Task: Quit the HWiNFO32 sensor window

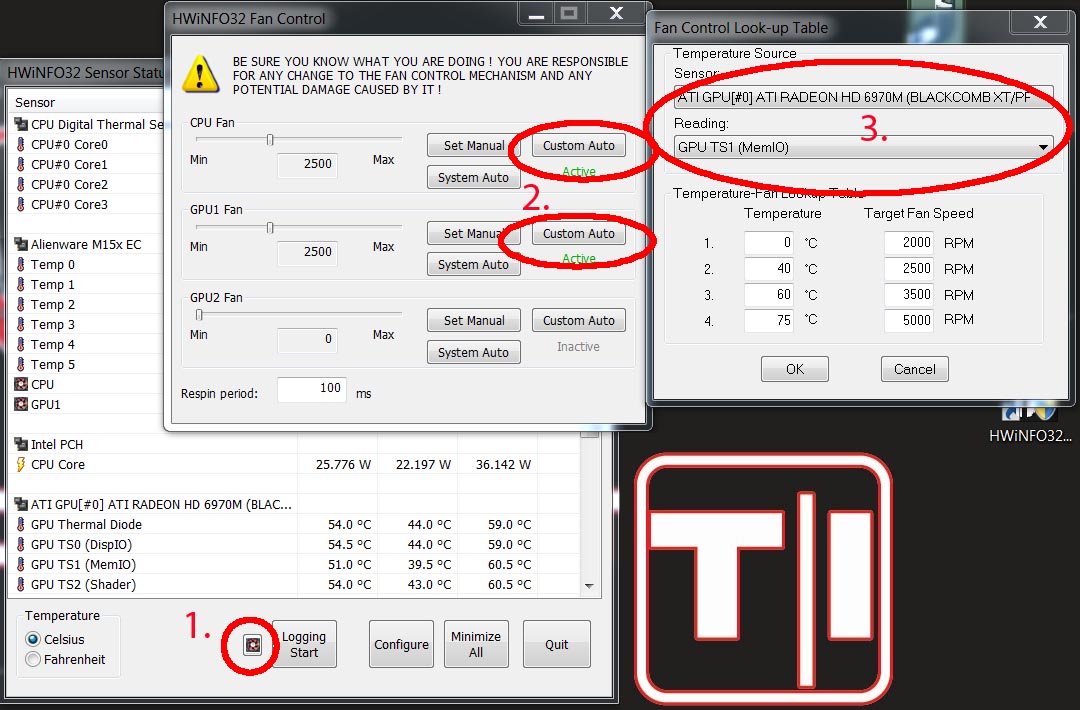Action: click(x=557, y=644)
